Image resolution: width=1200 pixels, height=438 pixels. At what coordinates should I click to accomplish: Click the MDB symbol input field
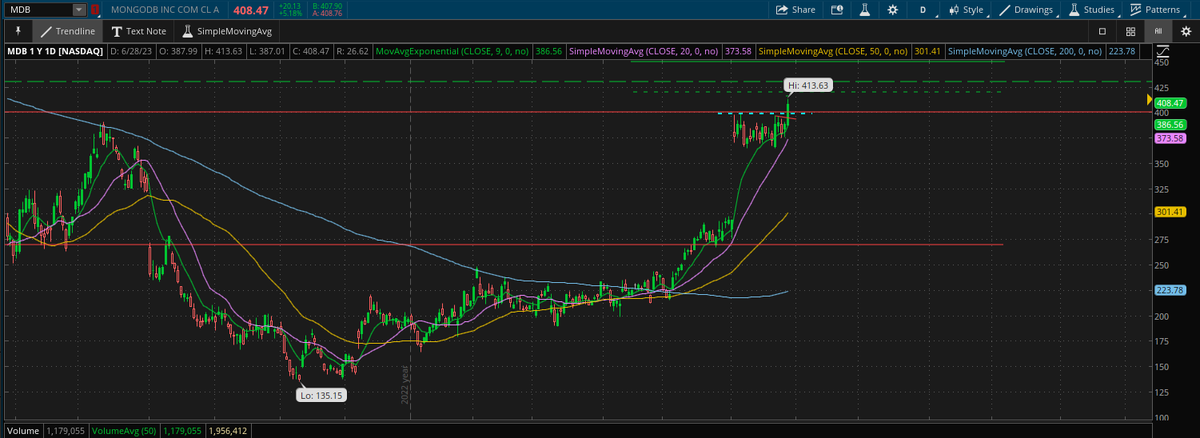click(39, 9)
